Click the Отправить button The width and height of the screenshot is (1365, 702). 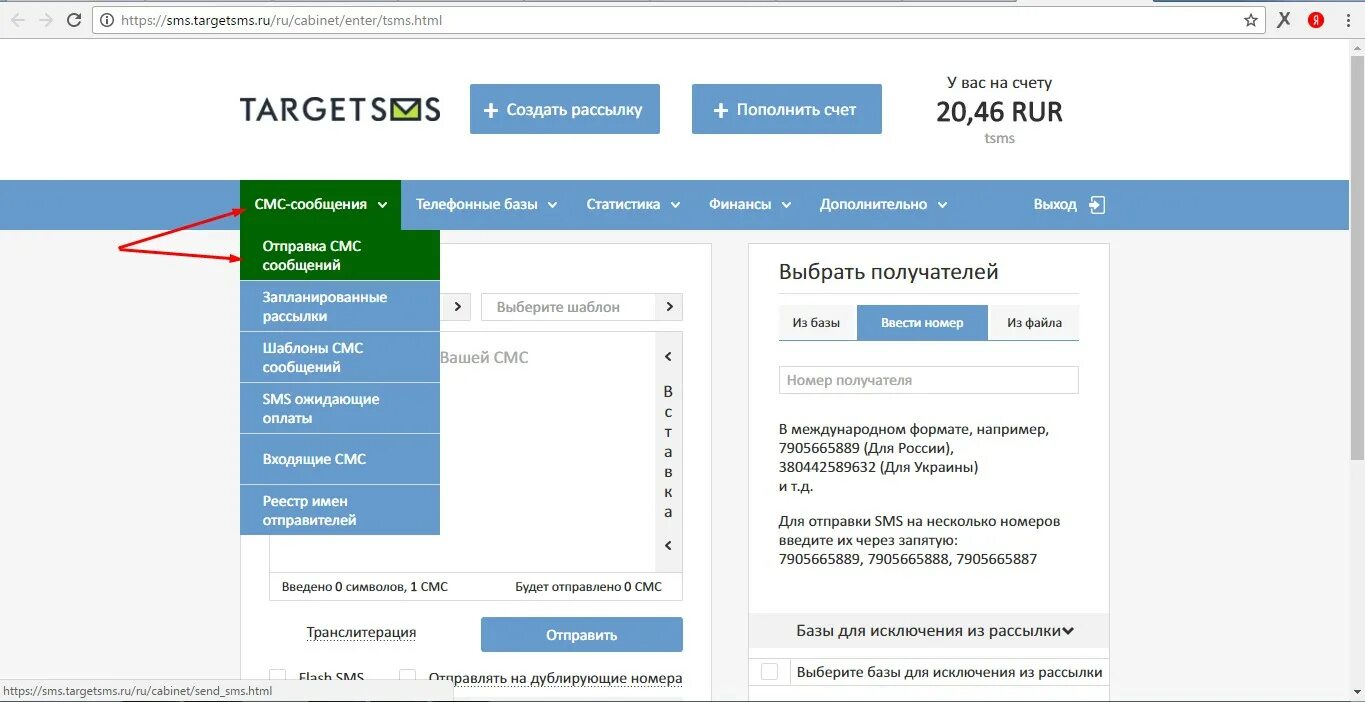tap(582, 635)
